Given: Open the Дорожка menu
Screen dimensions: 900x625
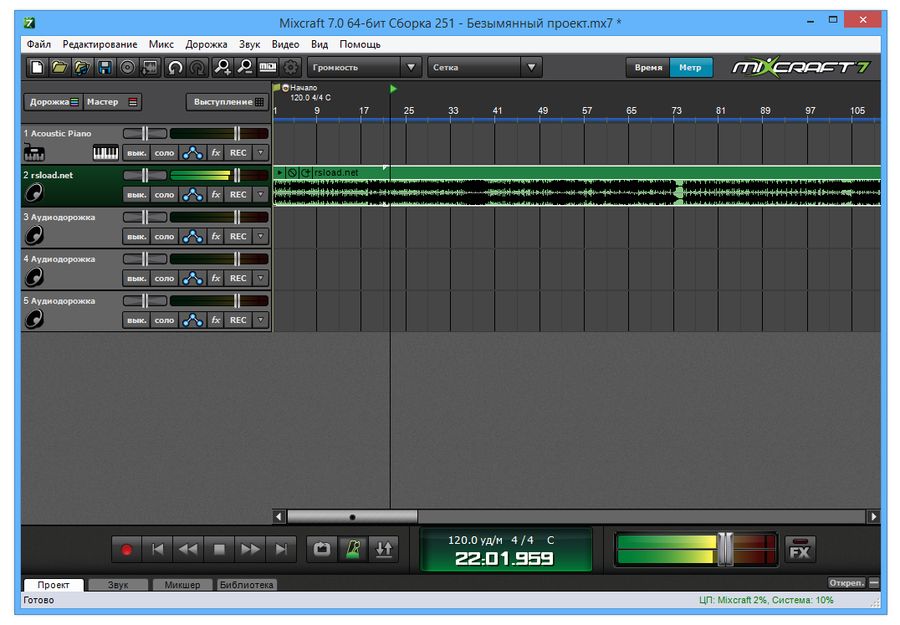Looking at the screenshot, I should pos(206,44).
